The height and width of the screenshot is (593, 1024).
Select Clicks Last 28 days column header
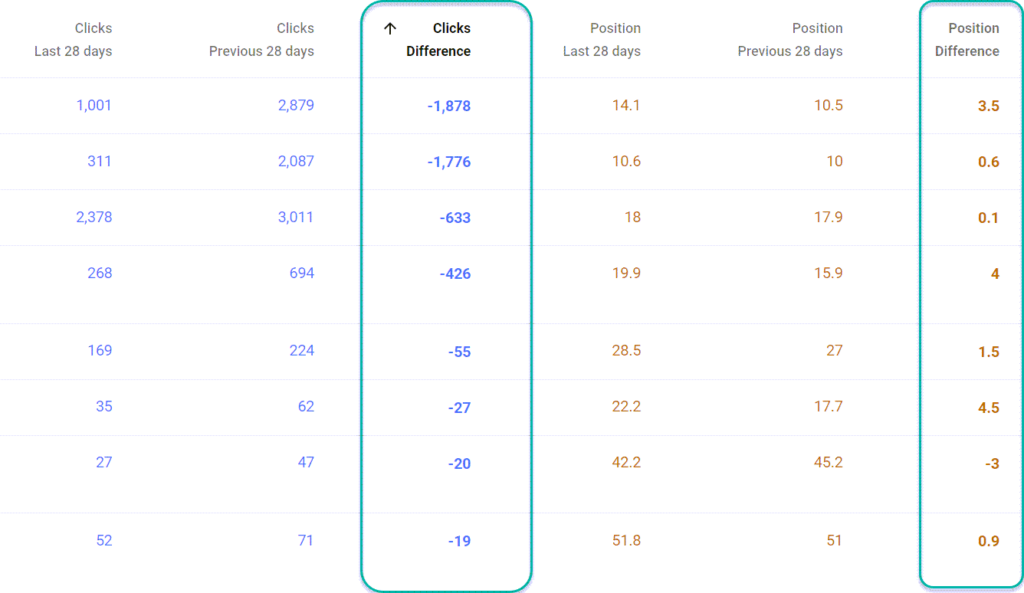click(x=73, y=39)
